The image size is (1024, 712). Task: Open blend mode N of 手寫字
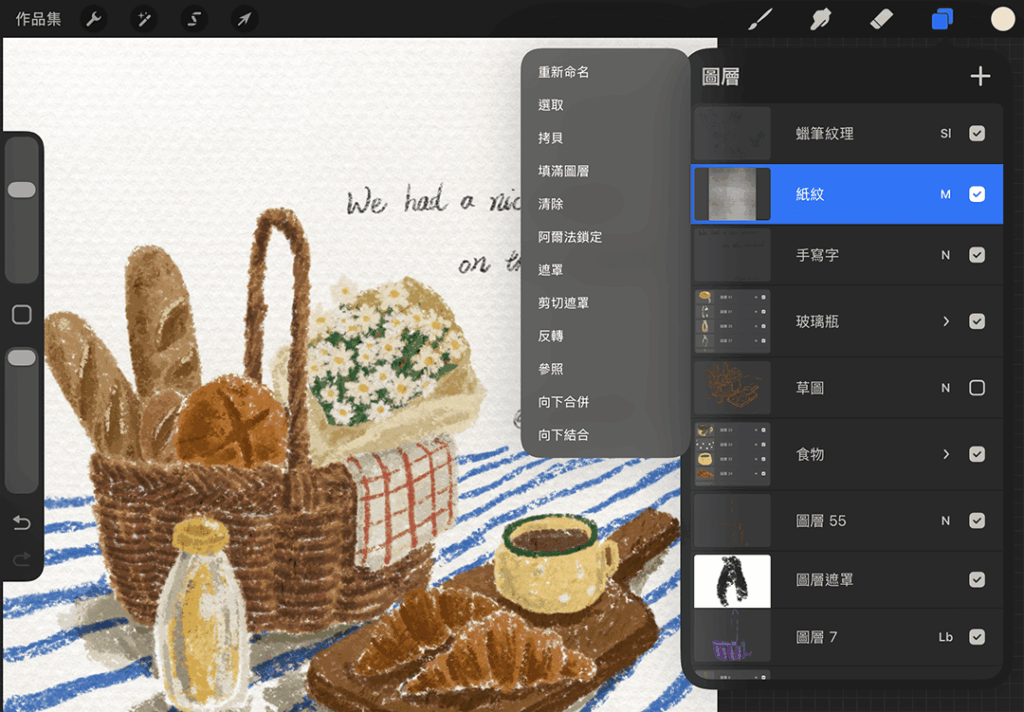point(945,255)
